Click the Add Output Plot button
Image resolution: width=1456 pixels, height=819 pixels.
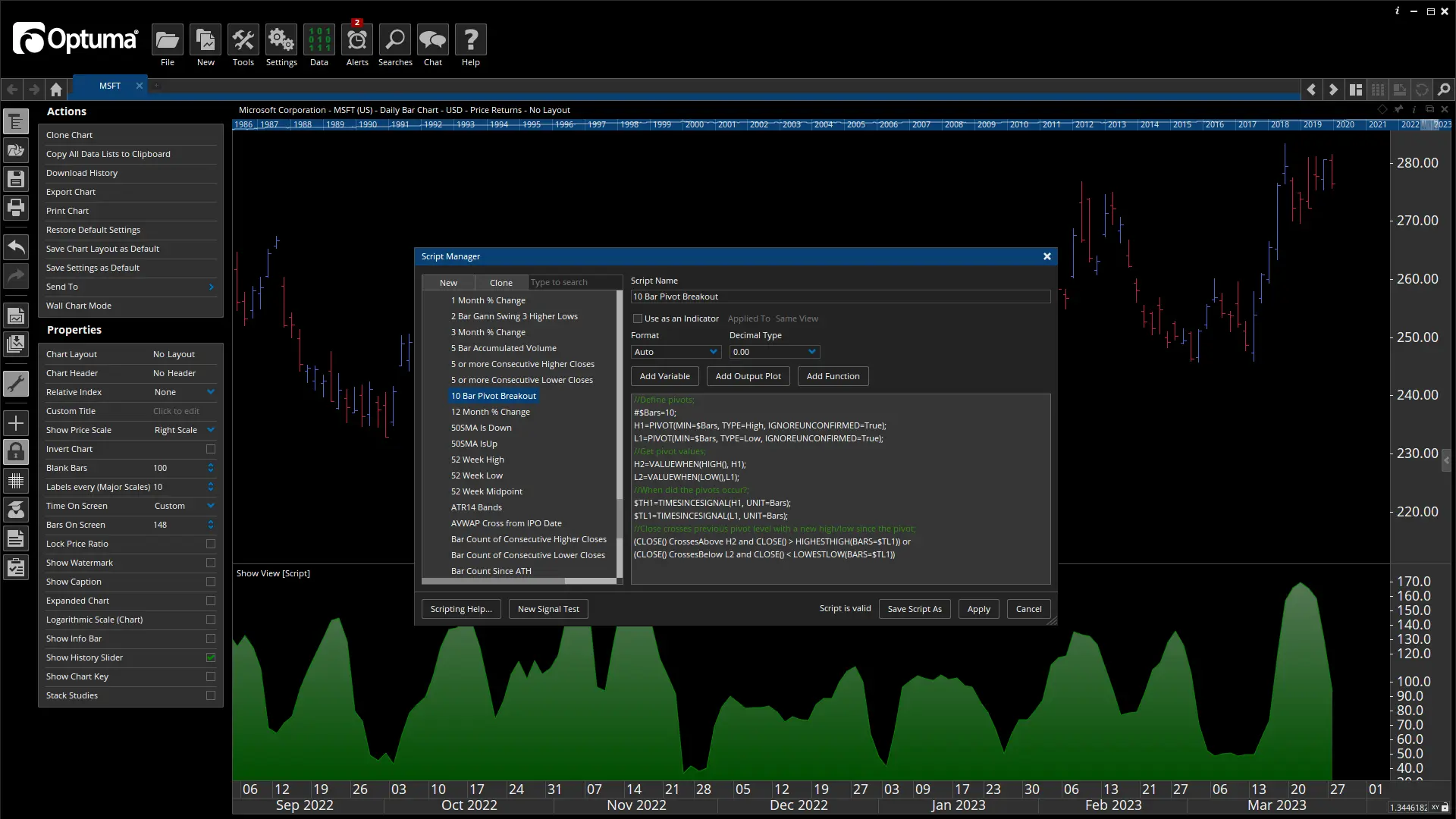click(748, 376)
